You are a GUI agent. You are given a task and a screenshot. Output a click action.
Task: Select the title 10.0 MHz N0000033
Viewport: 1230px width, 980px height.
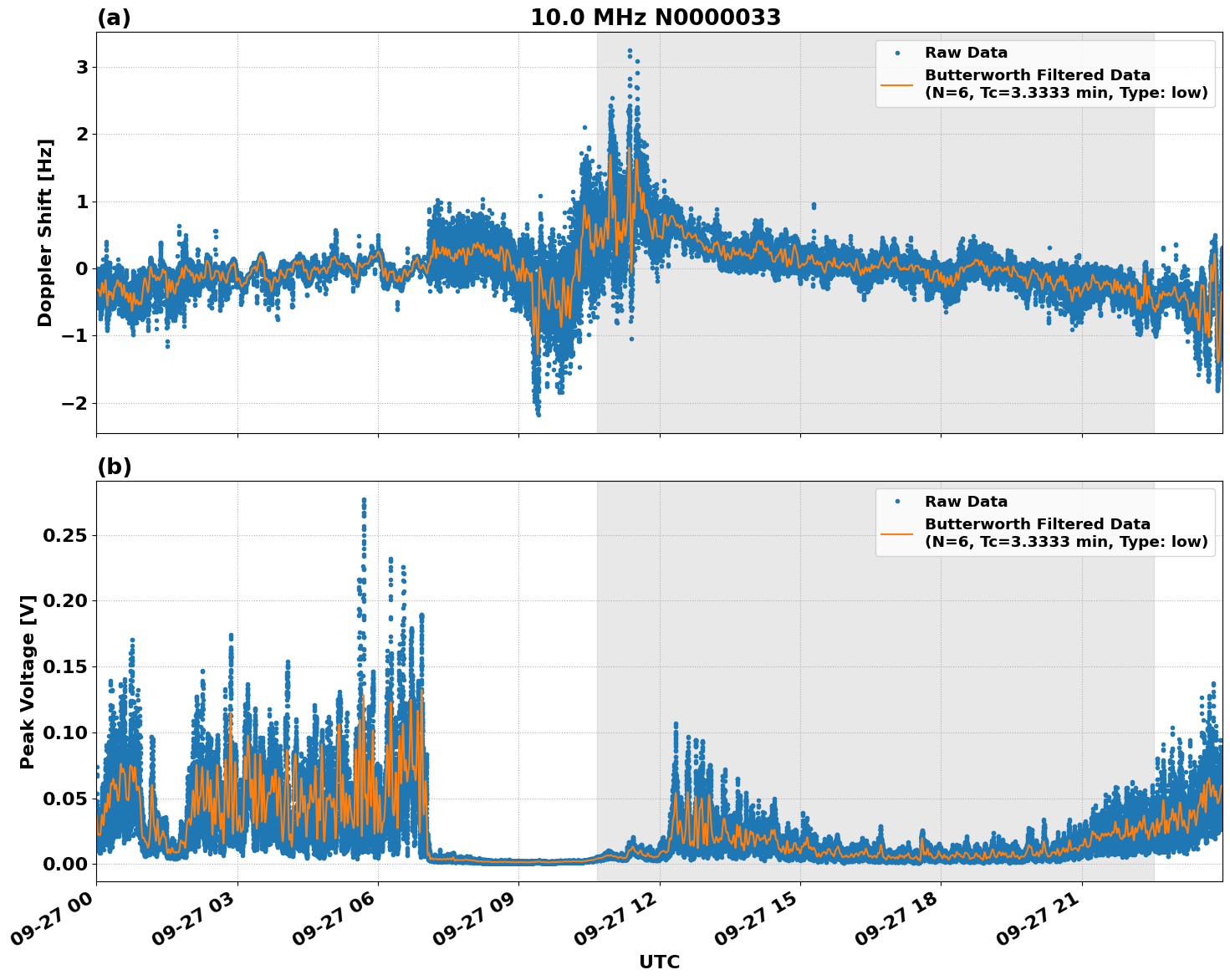coord(657,18)
